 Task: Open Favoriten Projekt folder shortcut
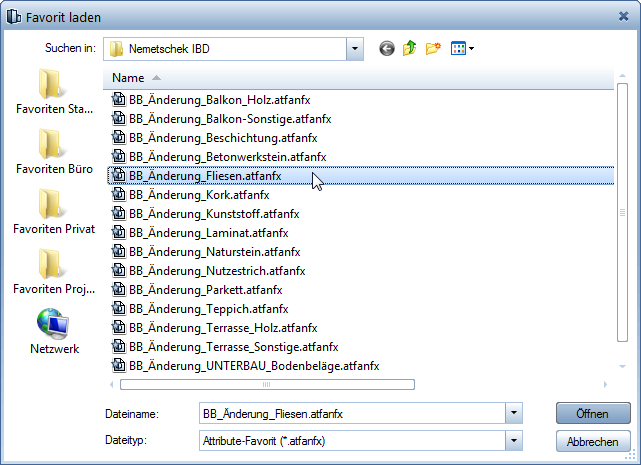[54, 272]
